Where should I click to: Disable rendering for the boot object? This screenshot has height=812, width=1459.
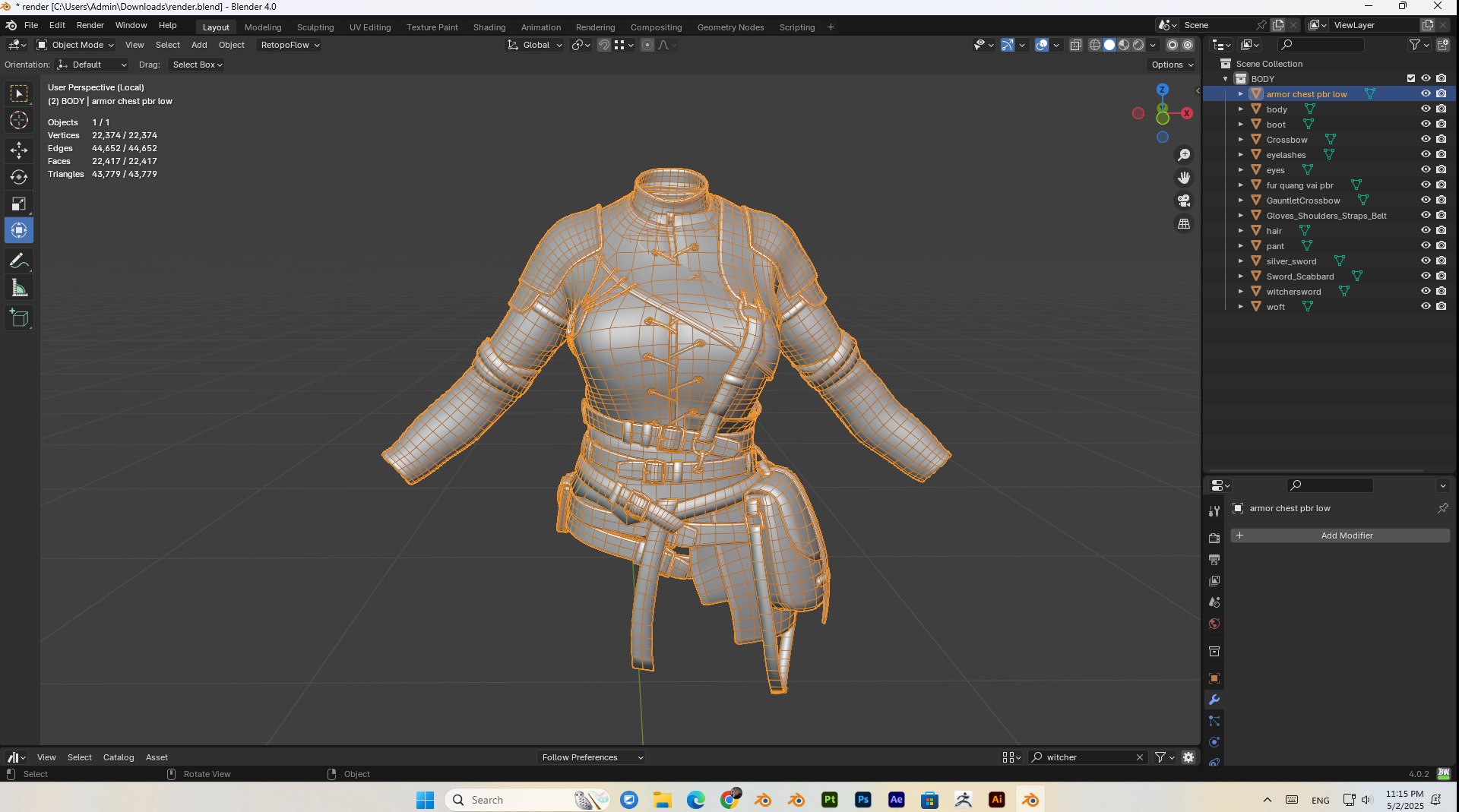click(x=1441, y=124)
